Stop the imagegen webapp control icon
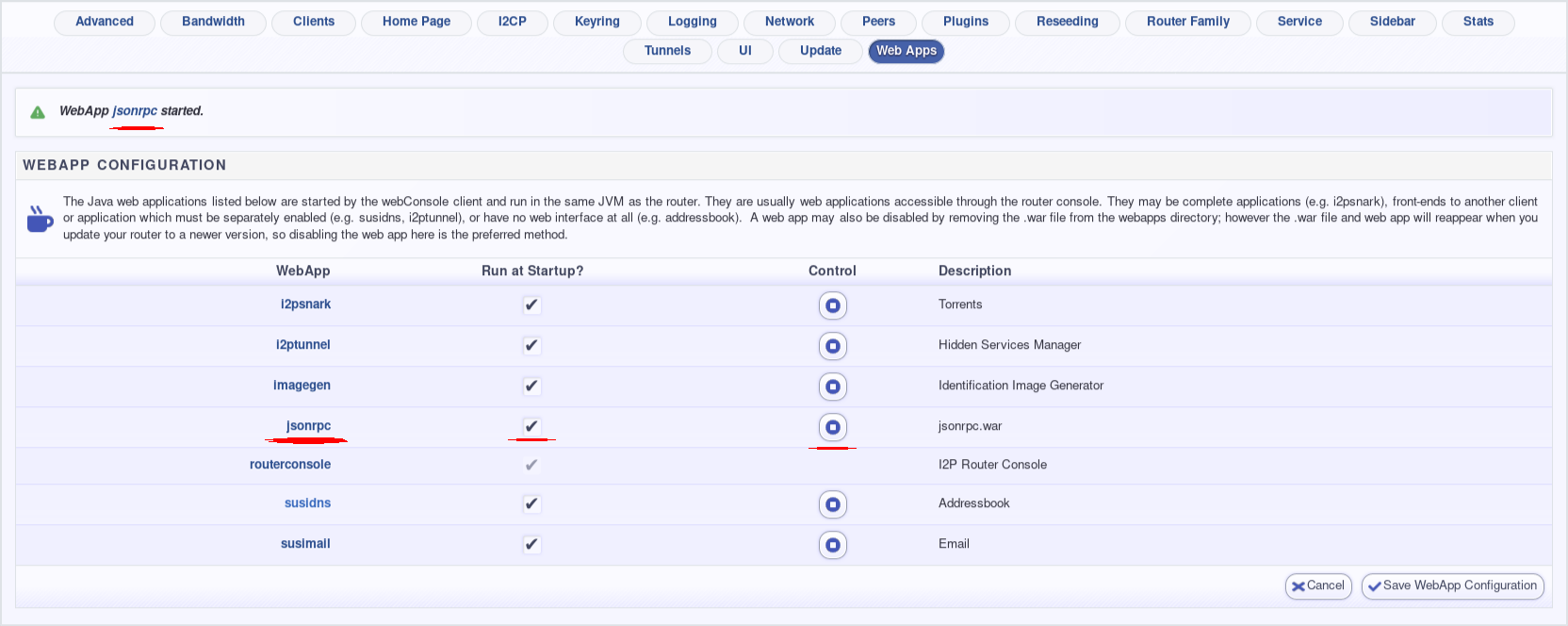The width and height of the screenshot is (1568, 626). (x=833, y=387)
